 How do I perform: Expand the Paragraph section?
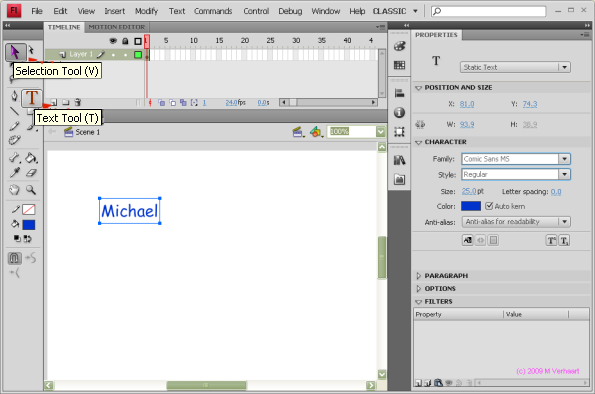click(419, 276)
